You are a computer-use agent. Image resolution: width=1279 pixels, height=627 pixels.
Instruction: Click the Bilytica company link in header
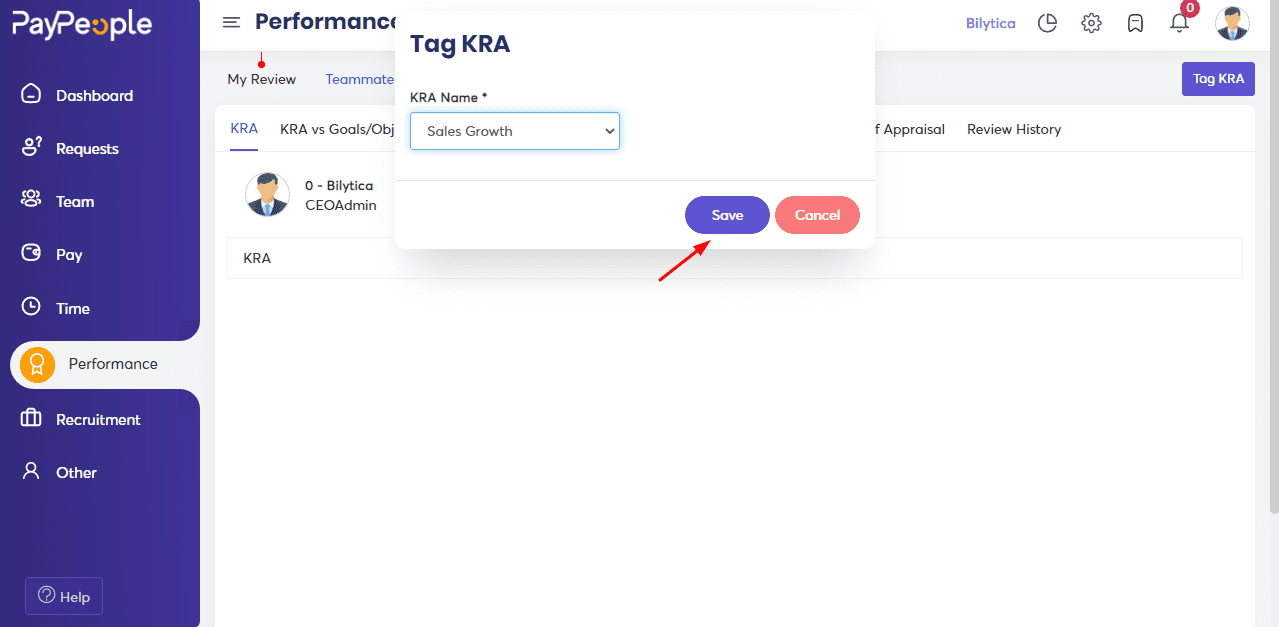tap(990, 23)
